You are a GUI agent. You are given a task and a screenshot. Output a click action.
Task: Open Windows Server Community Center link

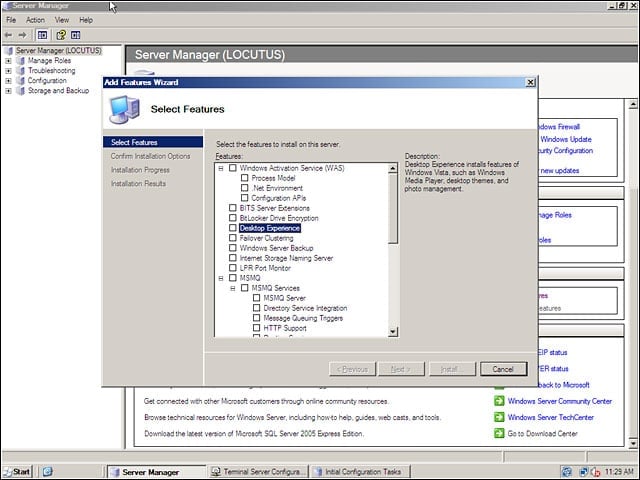pos(560,401)
